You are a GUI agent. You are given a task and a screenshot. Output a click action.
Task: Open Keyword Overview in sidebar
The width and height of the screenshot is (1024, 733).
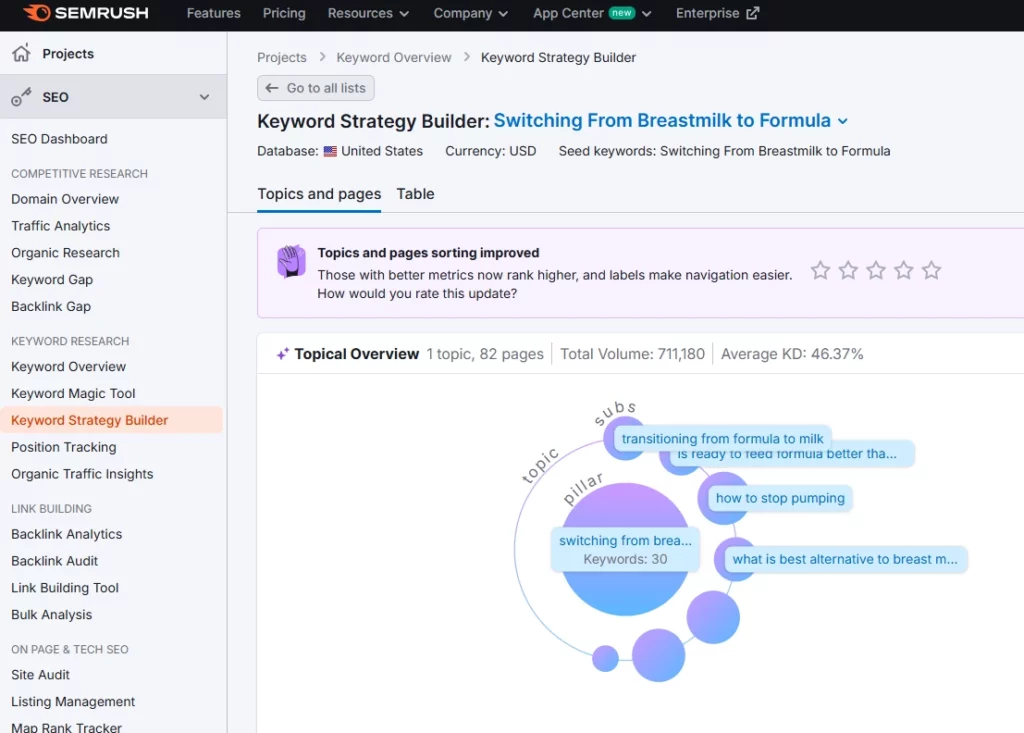pyautogui.click(x=69, y=366)
